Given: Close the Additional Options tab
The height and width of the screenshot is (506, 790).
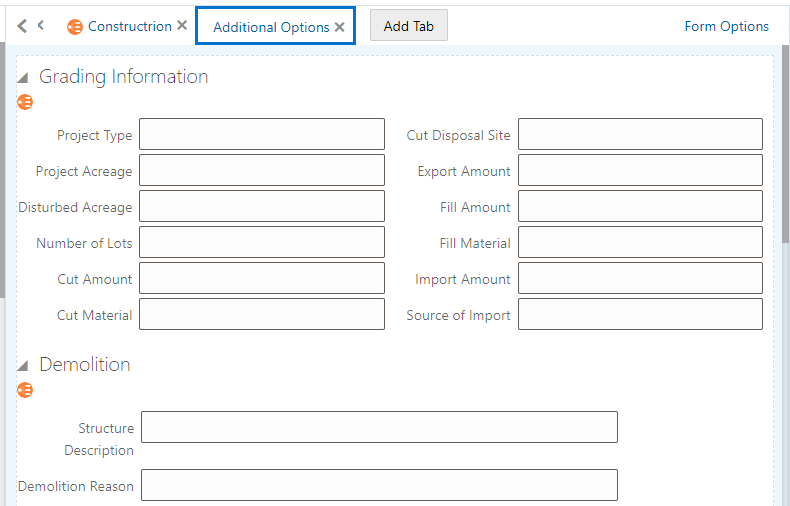Looking at the screenshot, I should click(340, 27).
